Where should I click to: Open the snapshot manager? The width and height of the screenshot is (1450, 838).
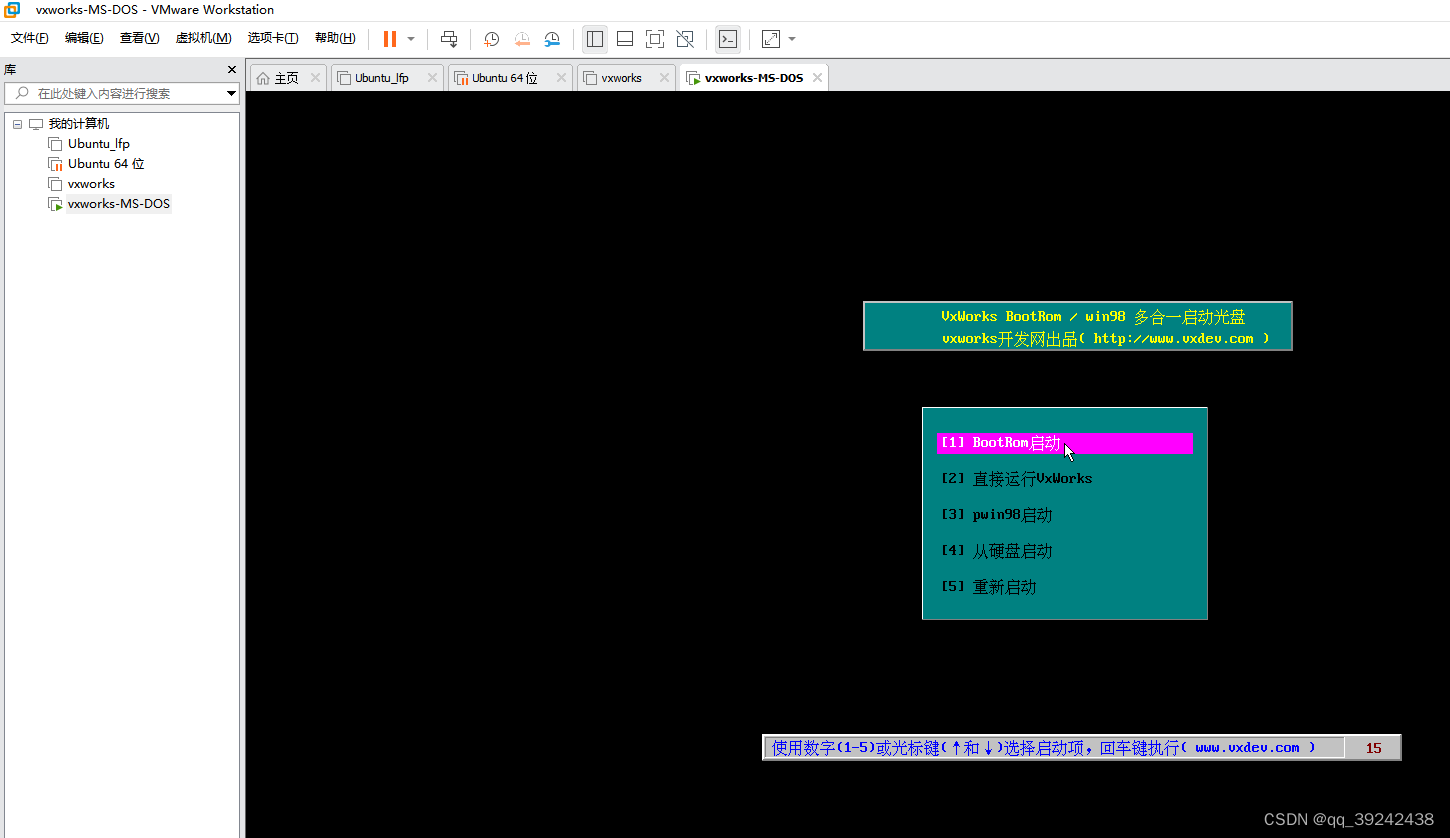click(x=552, y=38)
